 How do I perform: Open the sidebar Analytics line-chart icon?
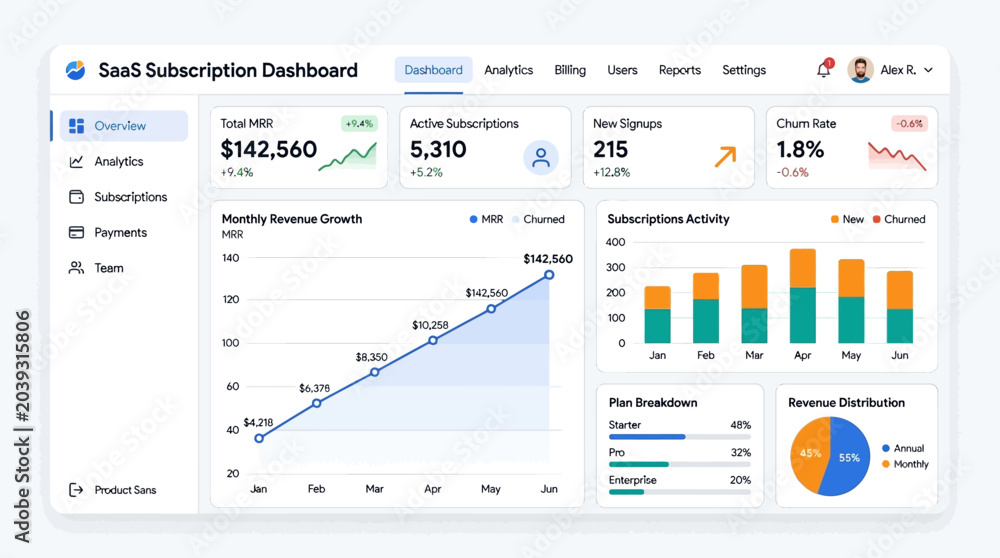(77, 161)
